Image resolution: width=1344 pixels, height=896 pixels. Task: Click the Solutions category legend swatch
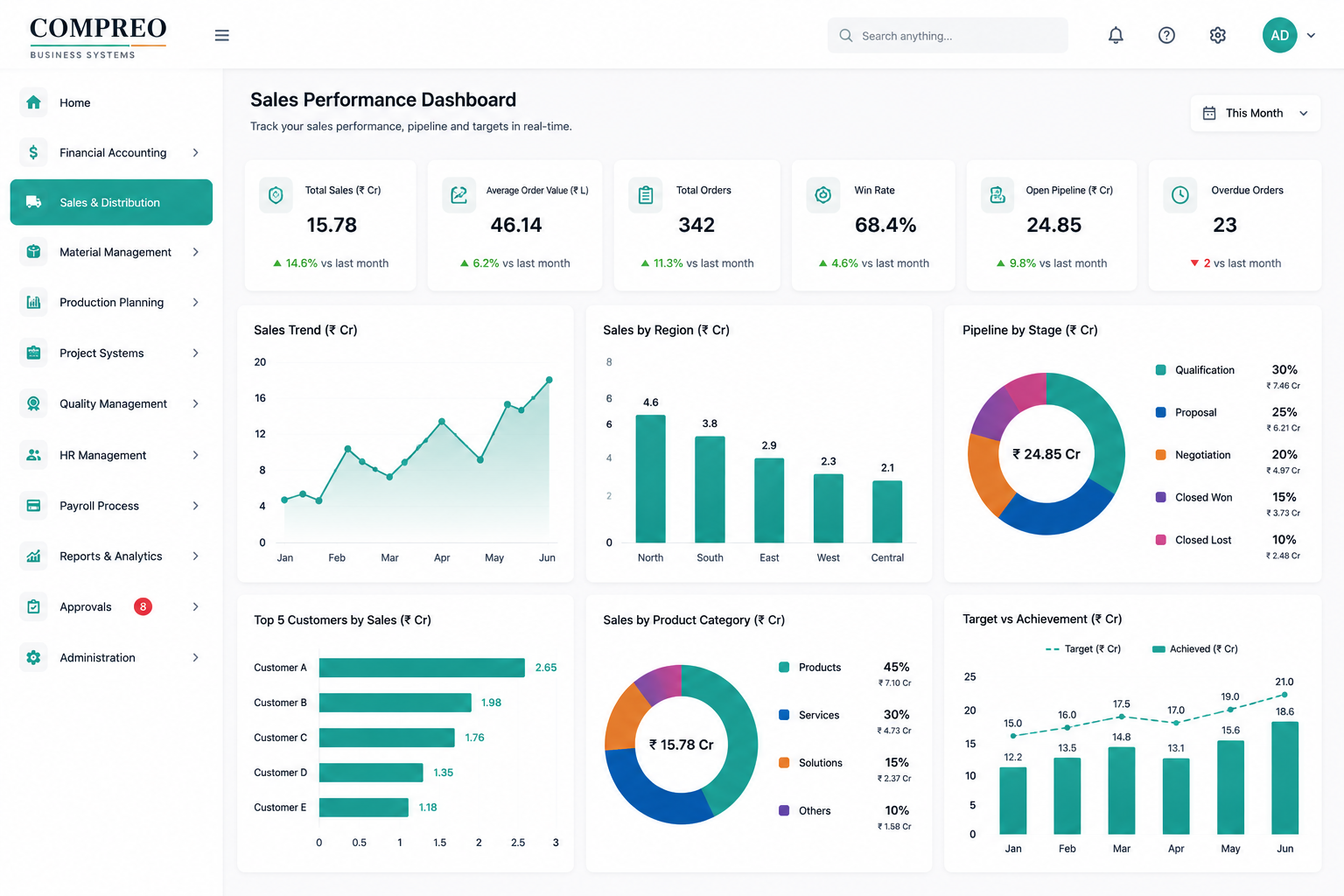(784, 763)
